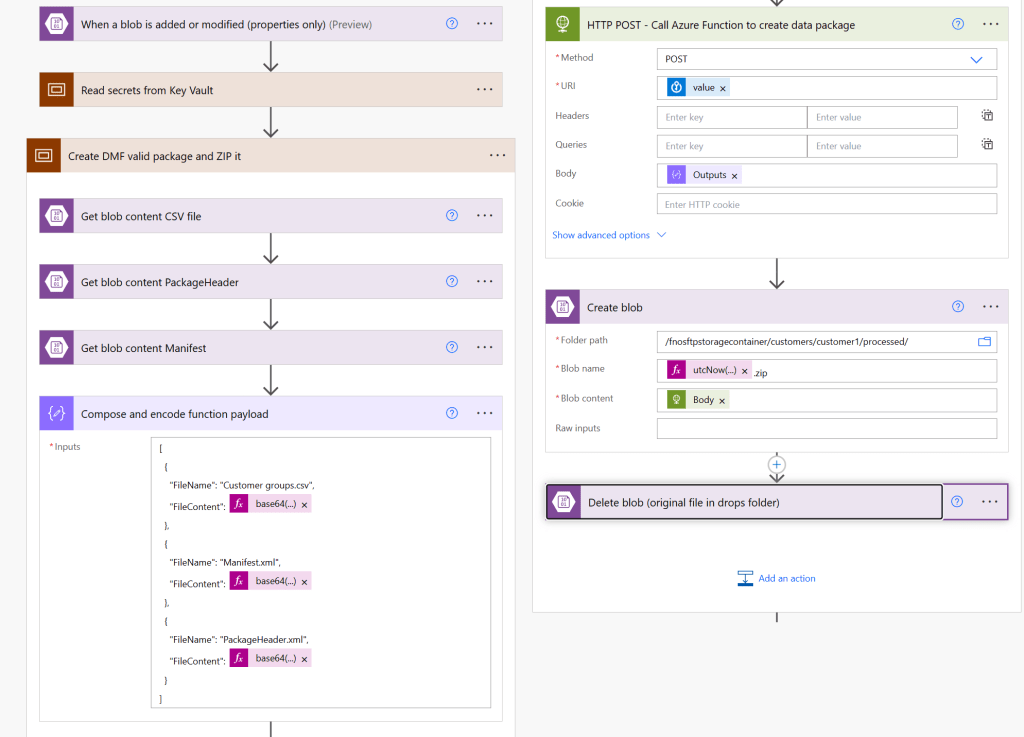Image resolution: width=1024 pixels, height=737 pixels.
Task: Open ellipsis menu for Create DMF valid package
Action: [498, 156]
